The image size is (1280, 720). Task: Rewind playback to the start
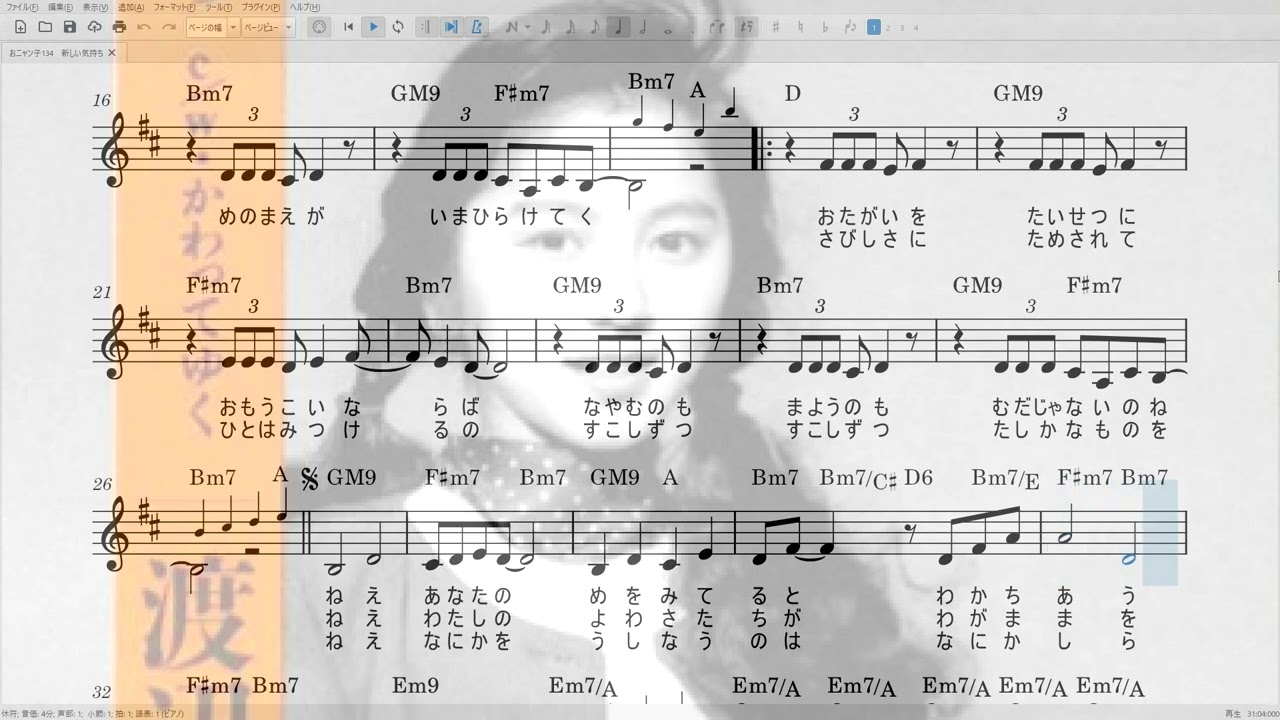pyautogui.click(x=348, y=27)
